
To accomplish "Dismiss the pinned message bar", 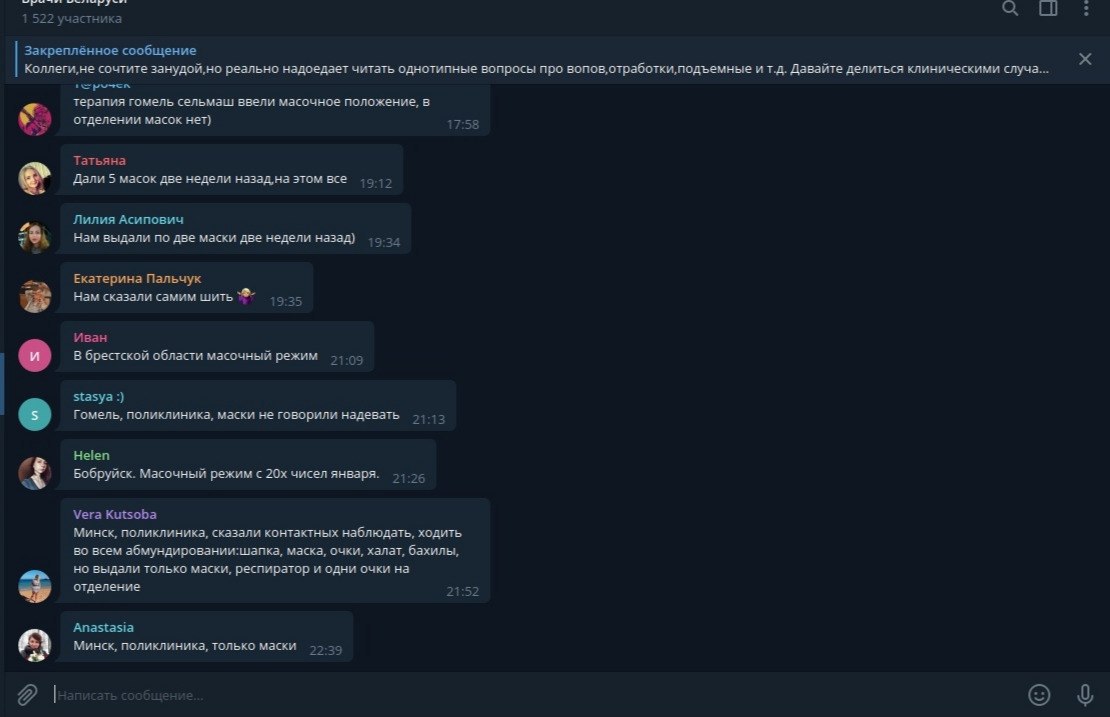I will pyautogui.click(x=1085, y=59).
